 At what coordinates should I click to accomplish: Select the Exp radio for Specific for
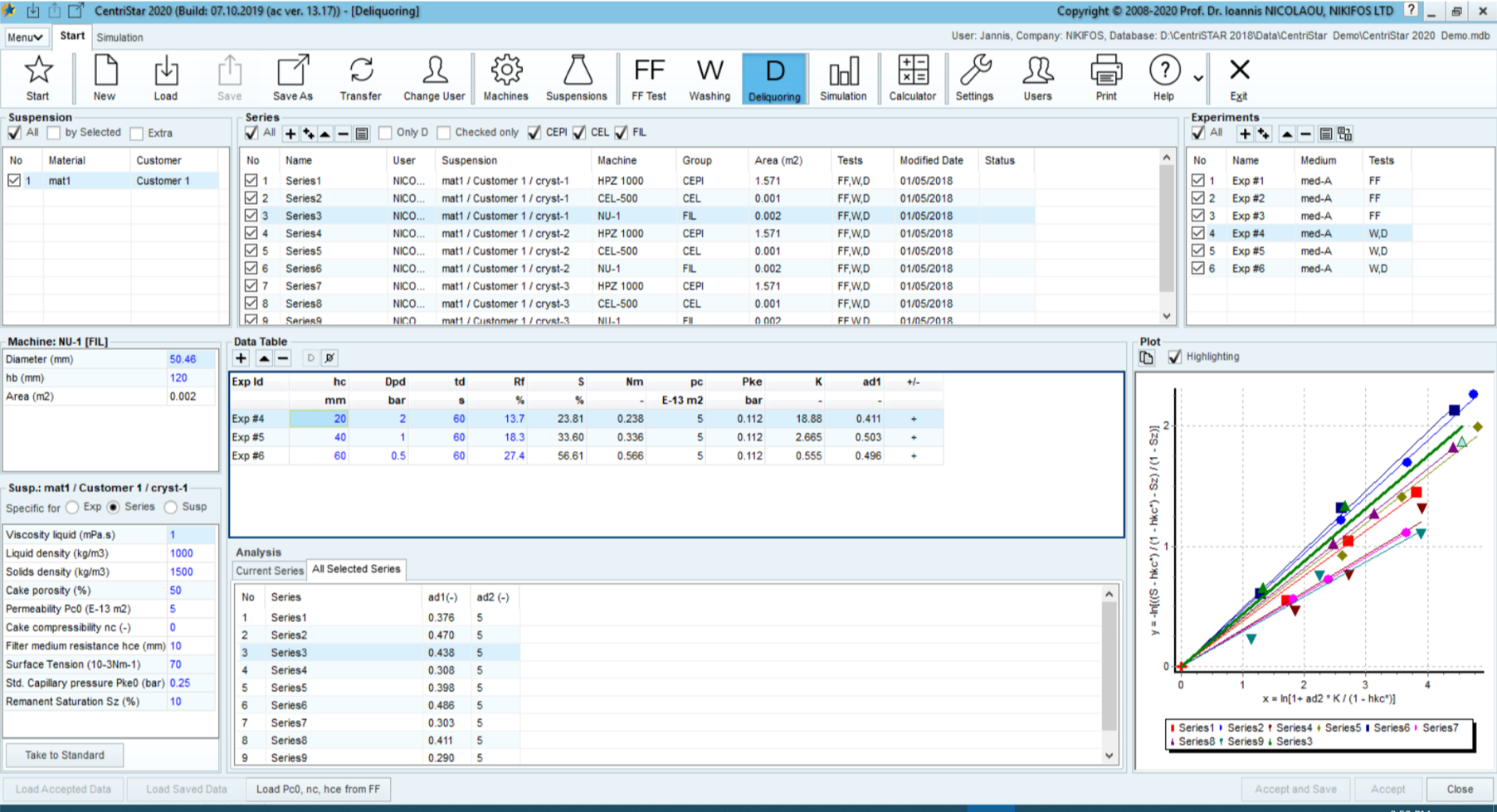tap(72, 507)
